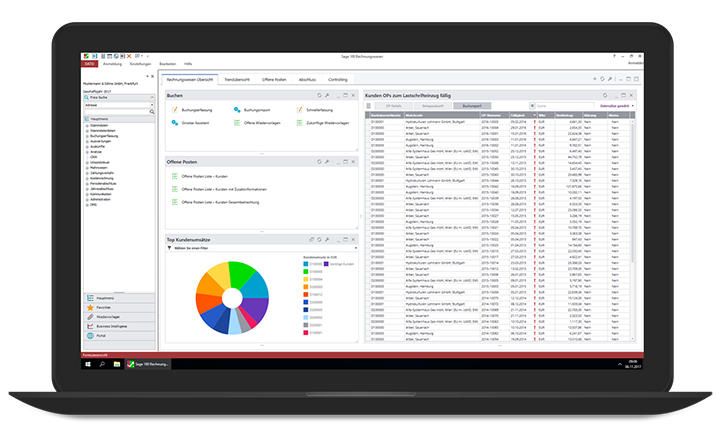The image size is (720, 434).
Task: Open the Windows Start menu
Action: [88, 364]
